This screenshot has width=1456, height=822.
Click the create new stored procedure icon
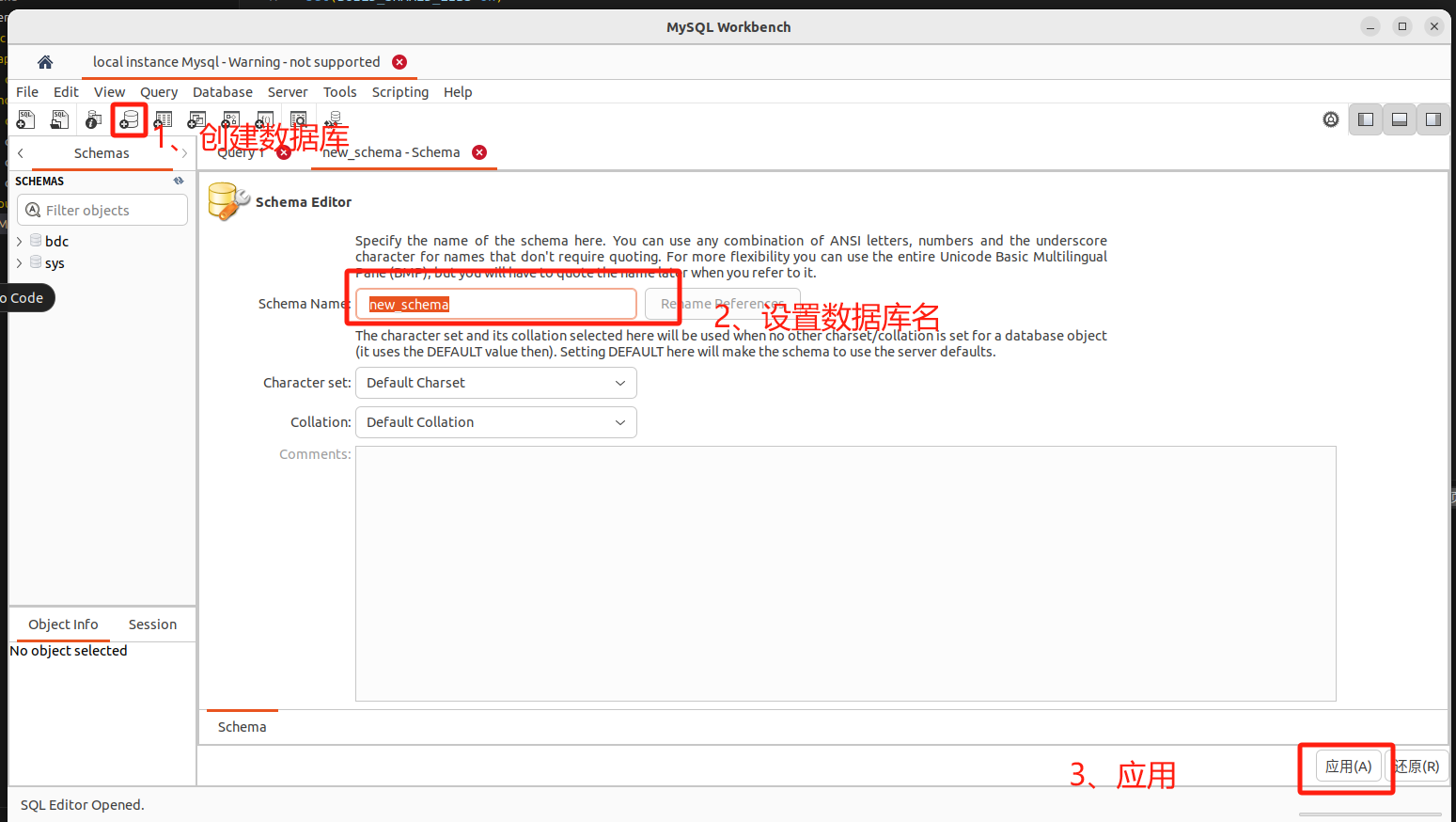(x=231, y=119)
